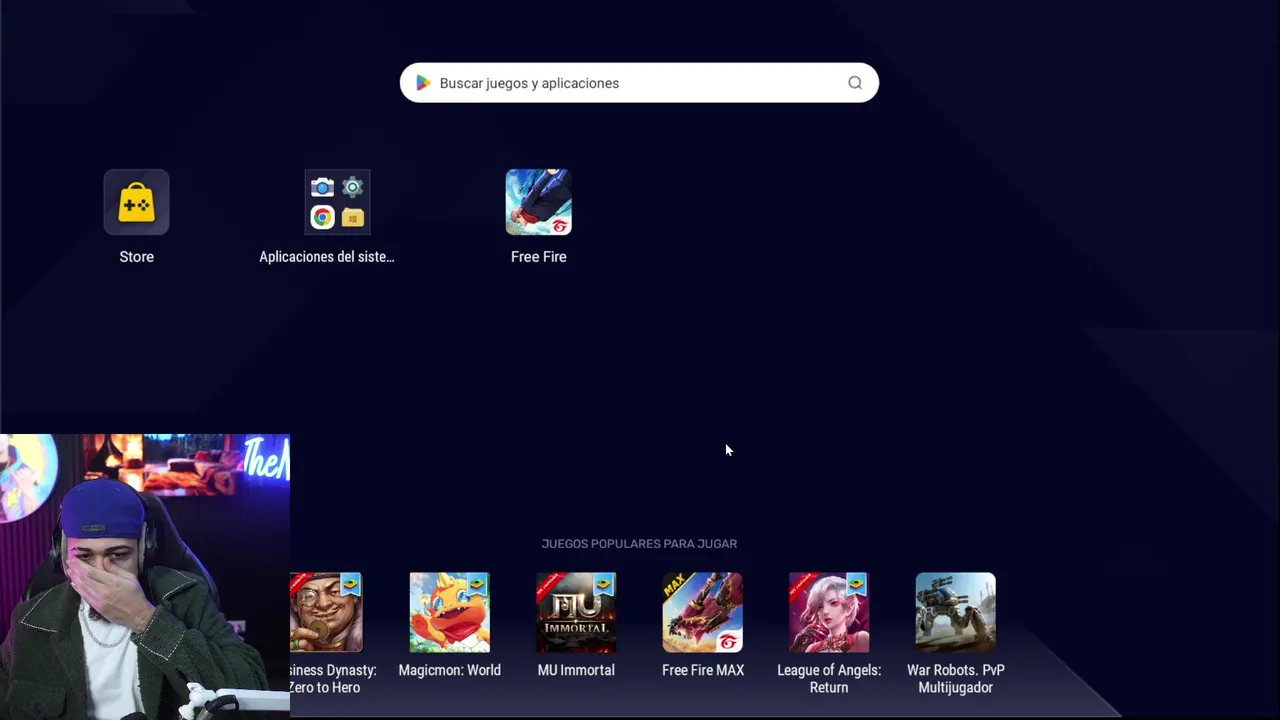The image size is (1280, 720).
Task: Click the Google Play logo in search bar
Action: (423, 83)
